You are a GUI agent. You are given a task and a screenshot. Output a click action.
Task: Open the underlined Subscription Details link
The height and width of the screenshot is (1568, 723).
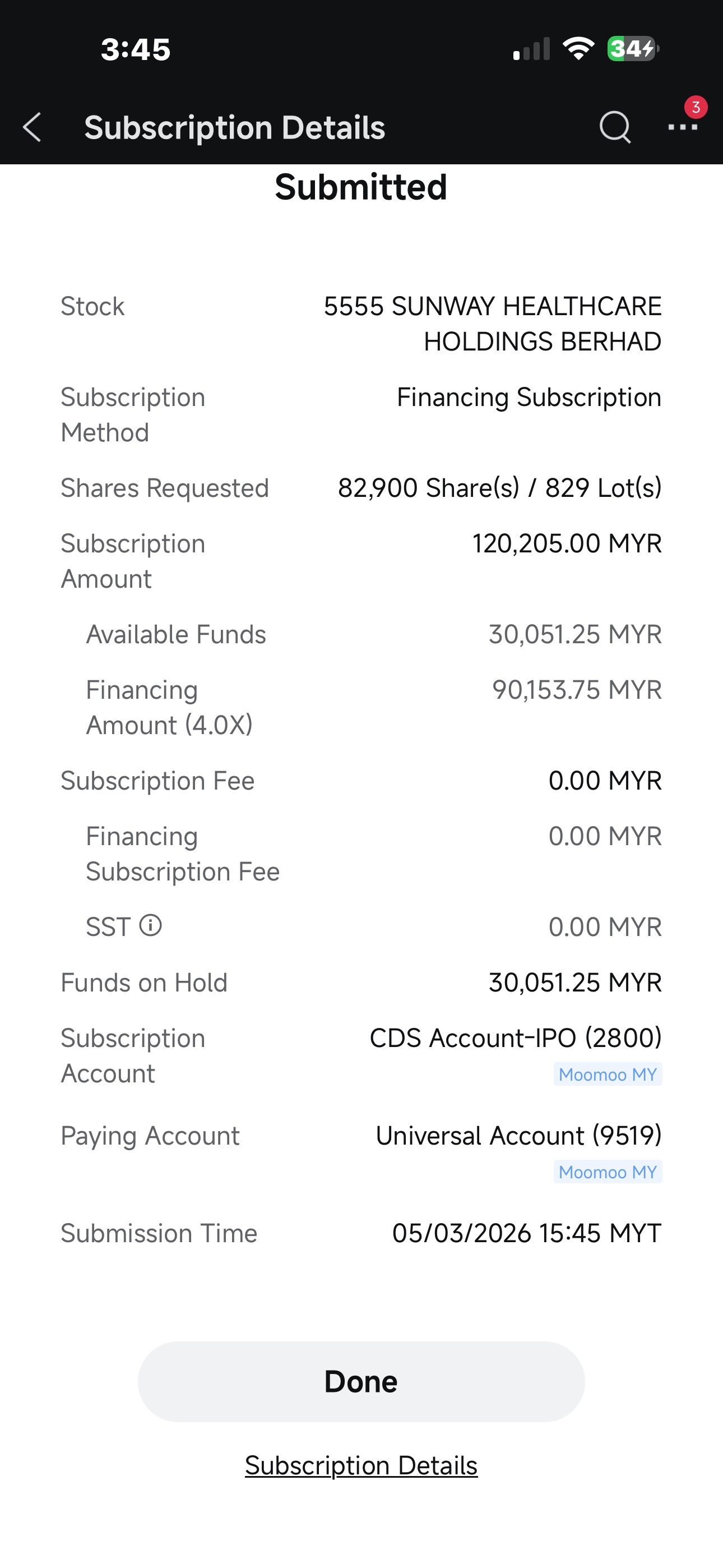361,1466
